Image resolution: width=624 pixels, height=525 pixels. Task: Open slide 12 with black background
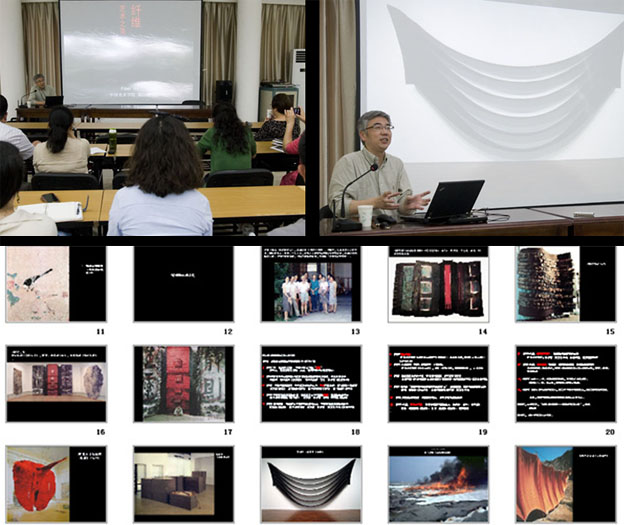183,284
